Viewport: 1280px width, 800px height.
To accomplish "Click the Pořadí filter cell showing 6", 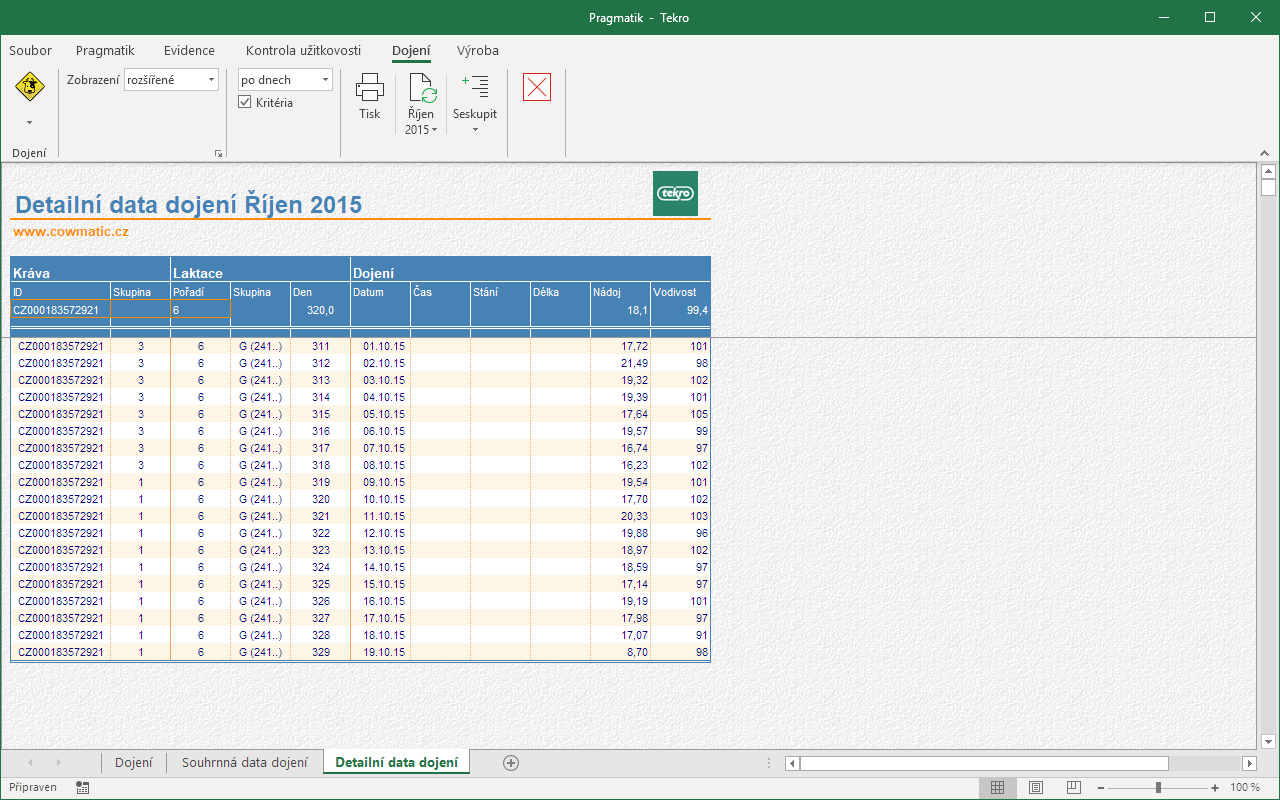I will (x=200, y=310).
